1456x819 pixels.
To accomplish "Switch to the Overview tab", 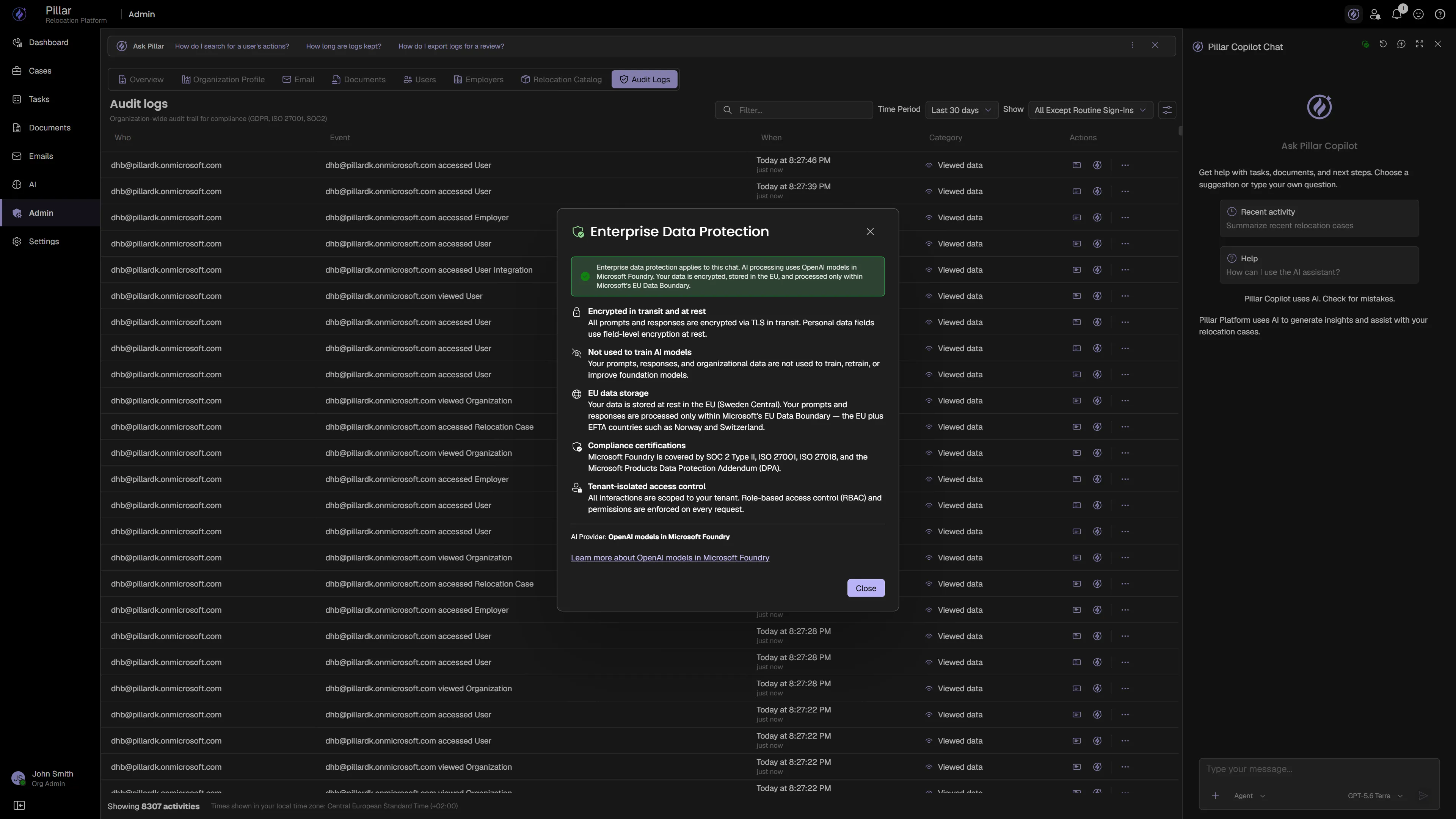I will [x=141, y=79].
